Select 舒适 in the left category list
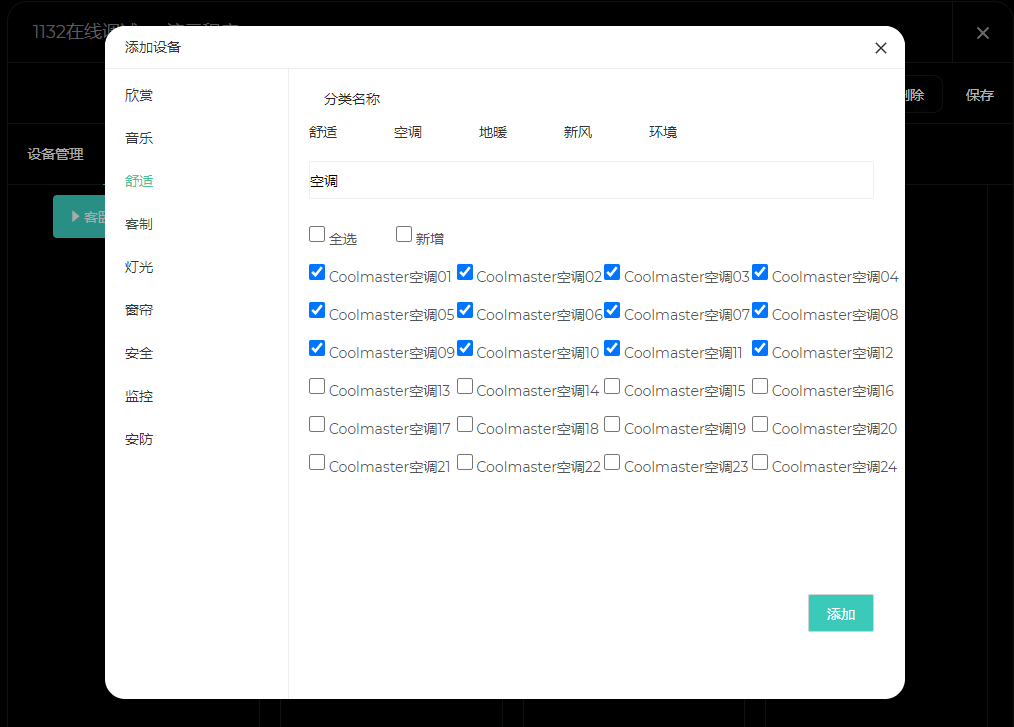The width and height of the screenshot is (1014, 727). pos(139,181)
